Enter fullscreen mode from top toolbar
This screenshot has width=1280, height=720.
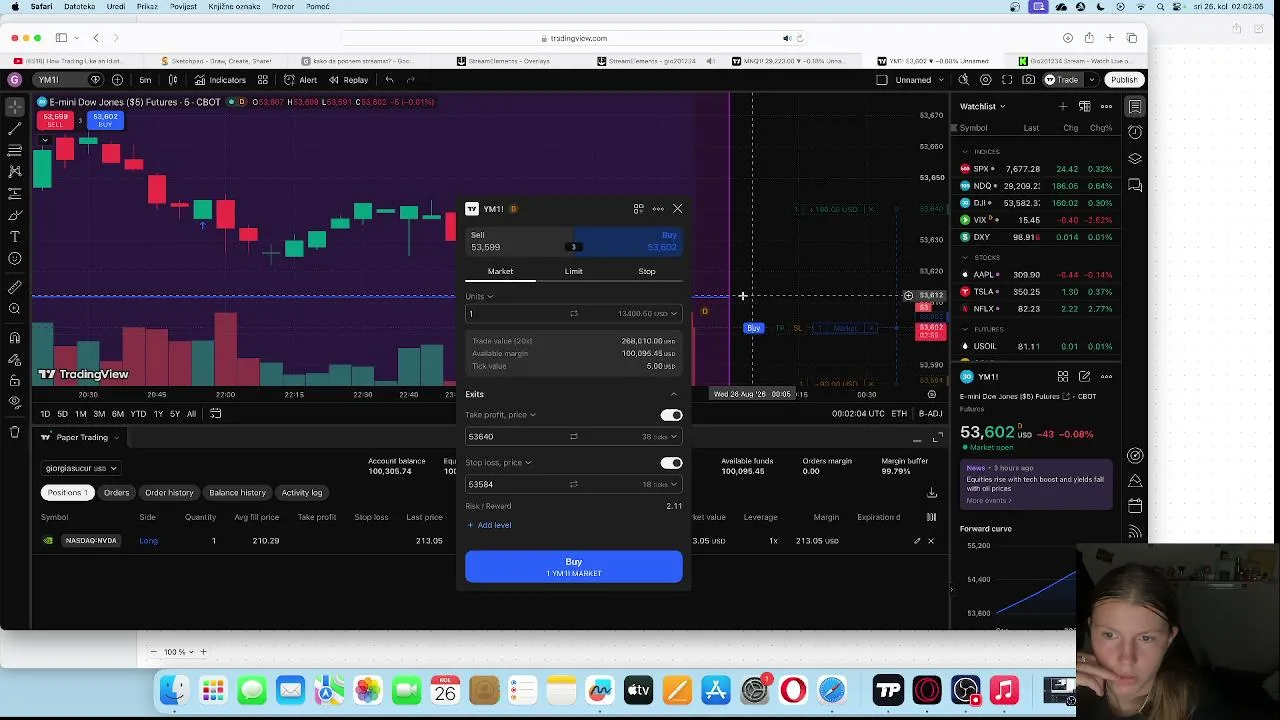click(1007, 80)
